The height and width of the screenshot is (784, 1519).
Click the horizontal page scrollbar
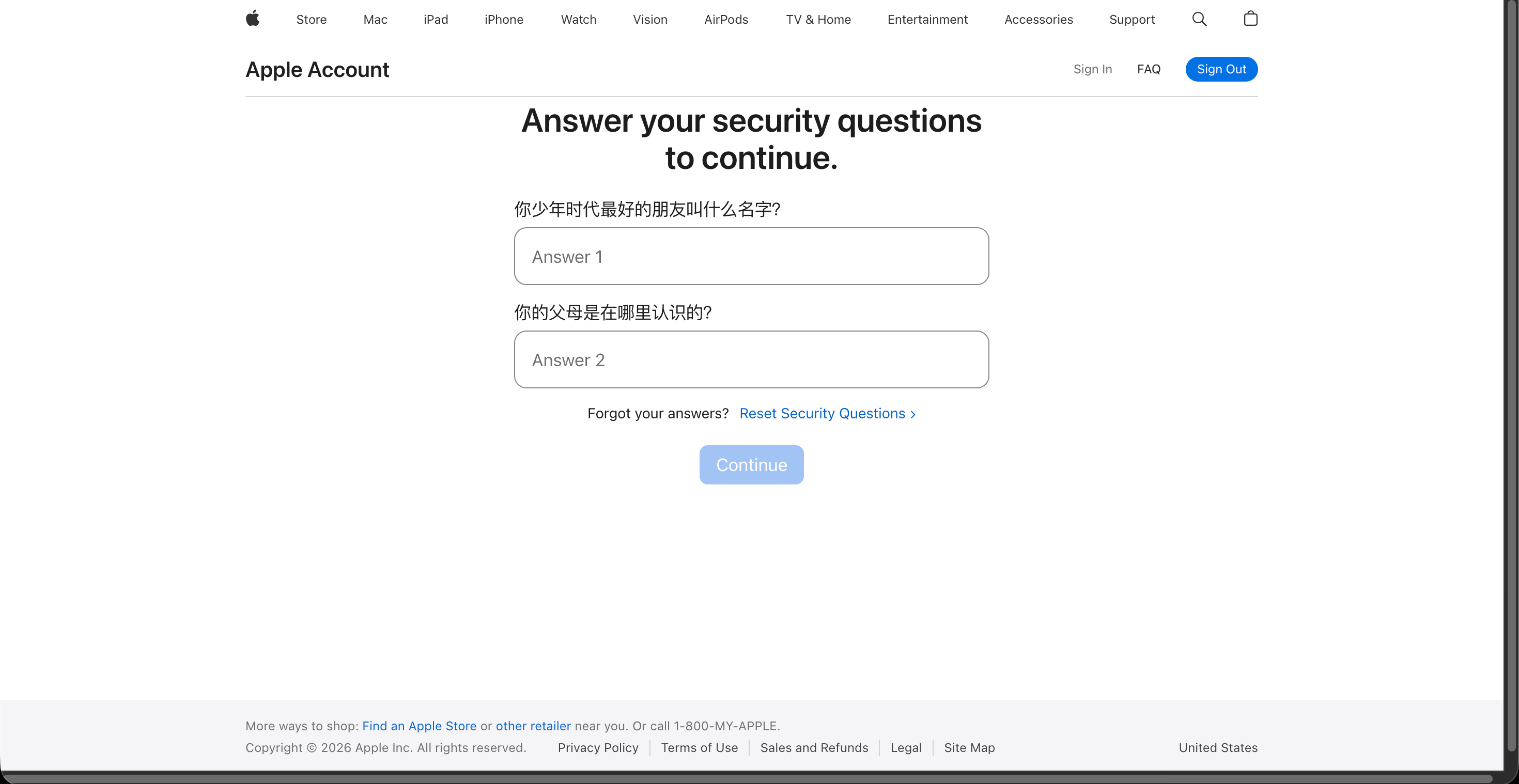pos(749,778)
